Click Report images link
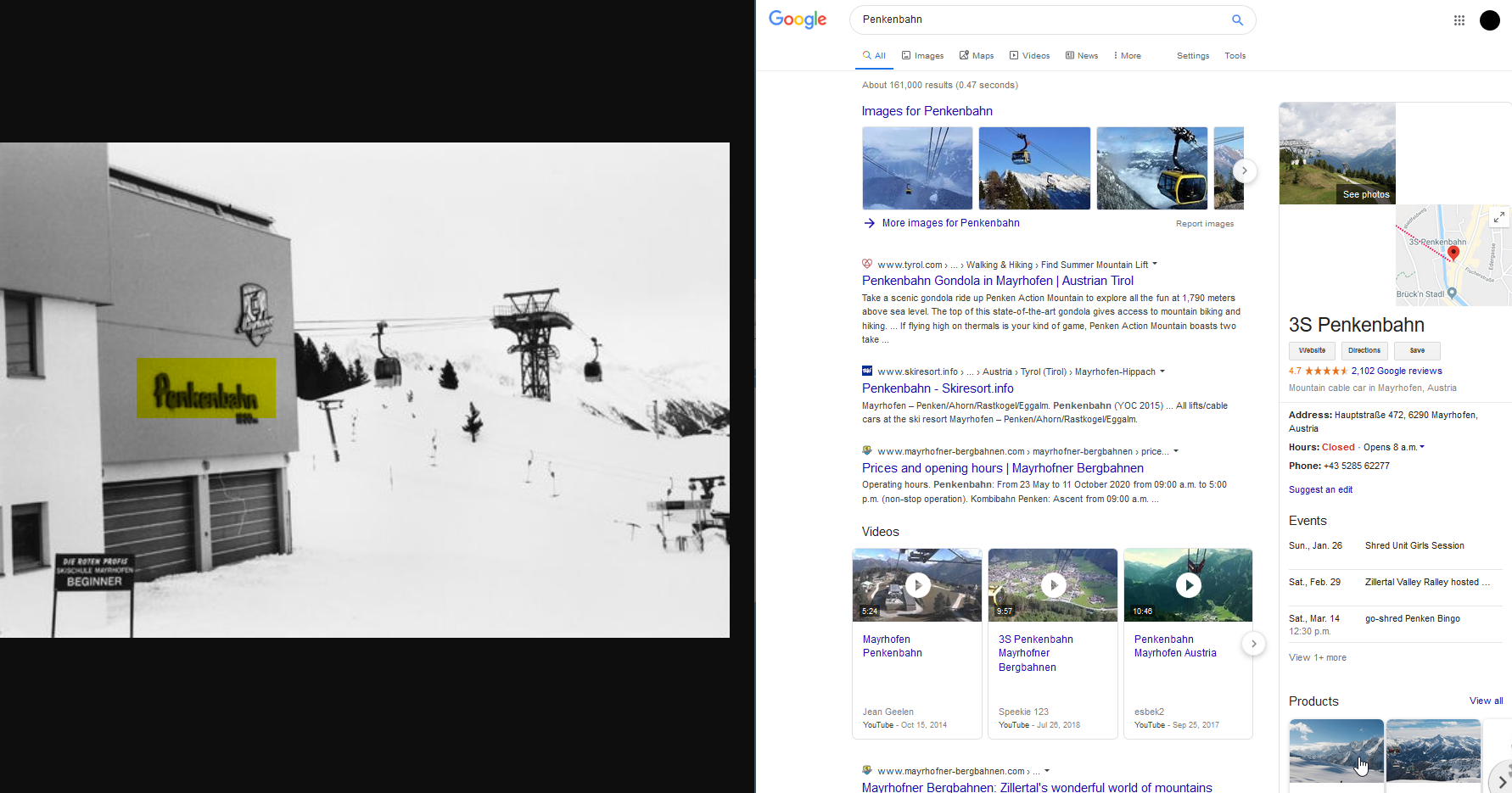The image size is (1512, 793). point(1205,224)
